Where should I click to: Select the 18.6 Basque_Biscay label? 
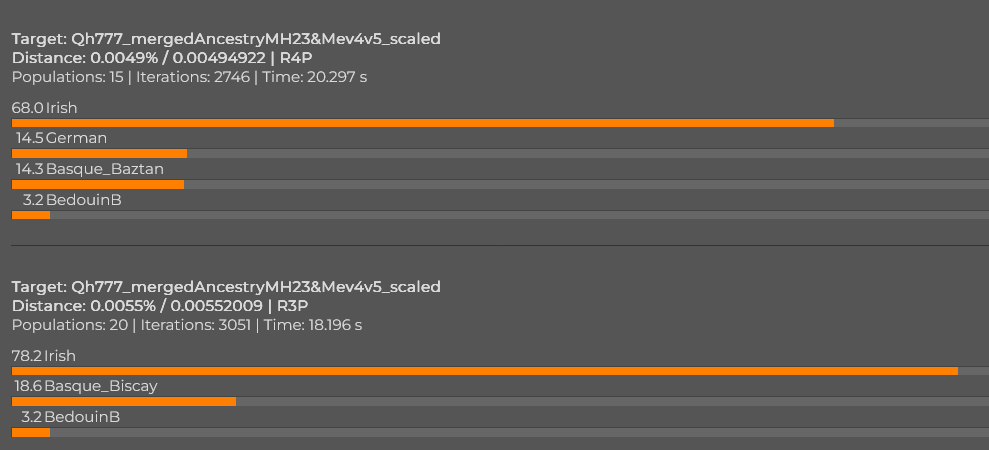[86, 386]
